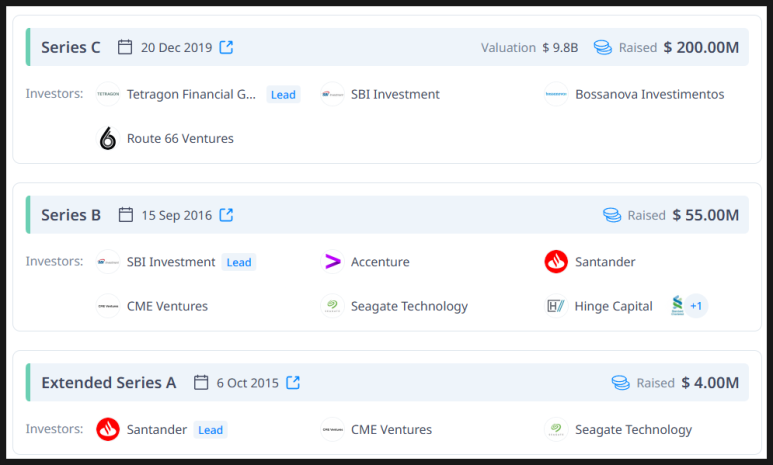
Task: Open the Series C external link icon
Action: tap(226, 47)
